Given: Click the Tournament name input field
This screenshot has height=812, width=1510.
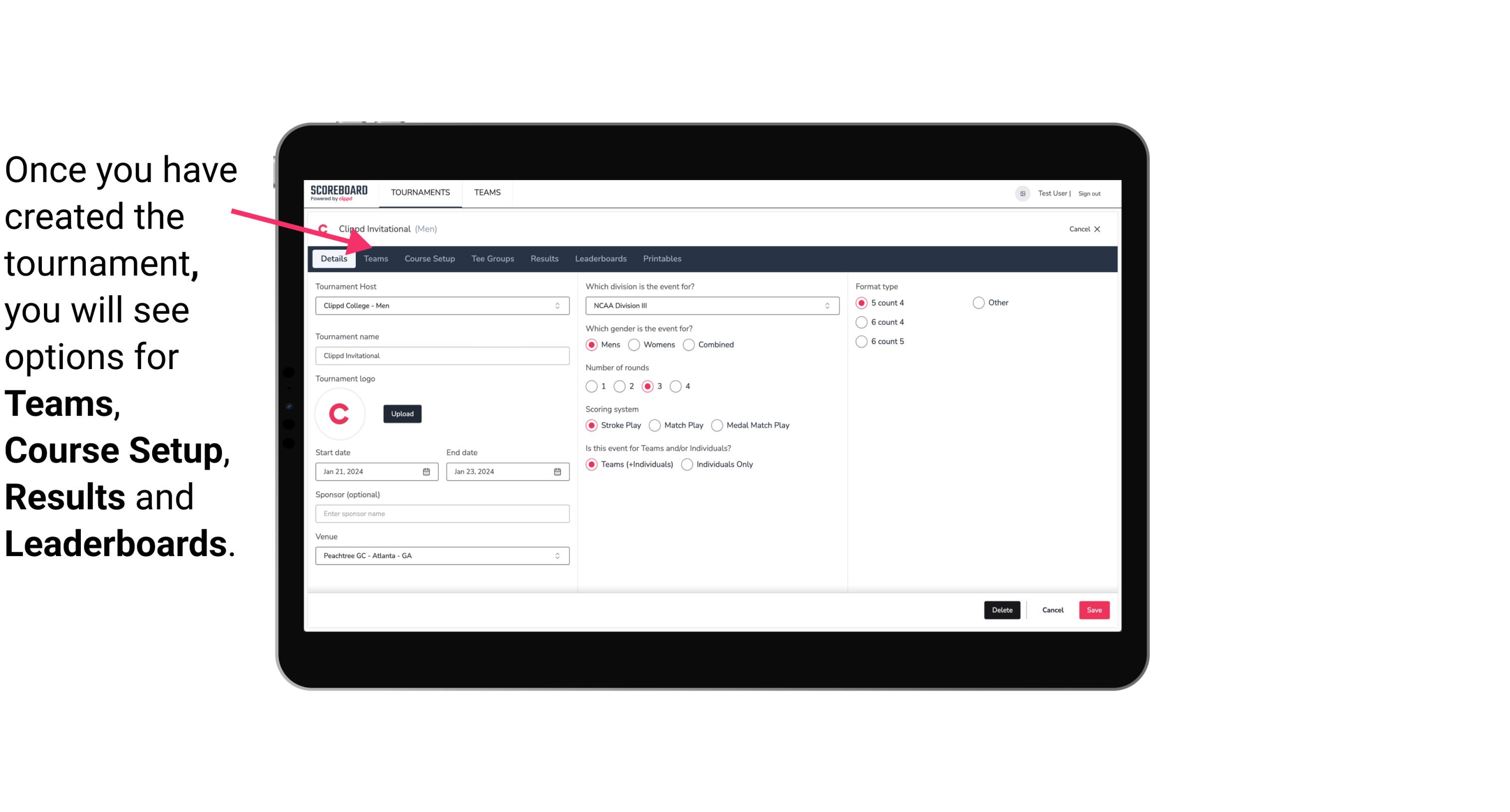Looking at the screenshot, I should 442,355.
